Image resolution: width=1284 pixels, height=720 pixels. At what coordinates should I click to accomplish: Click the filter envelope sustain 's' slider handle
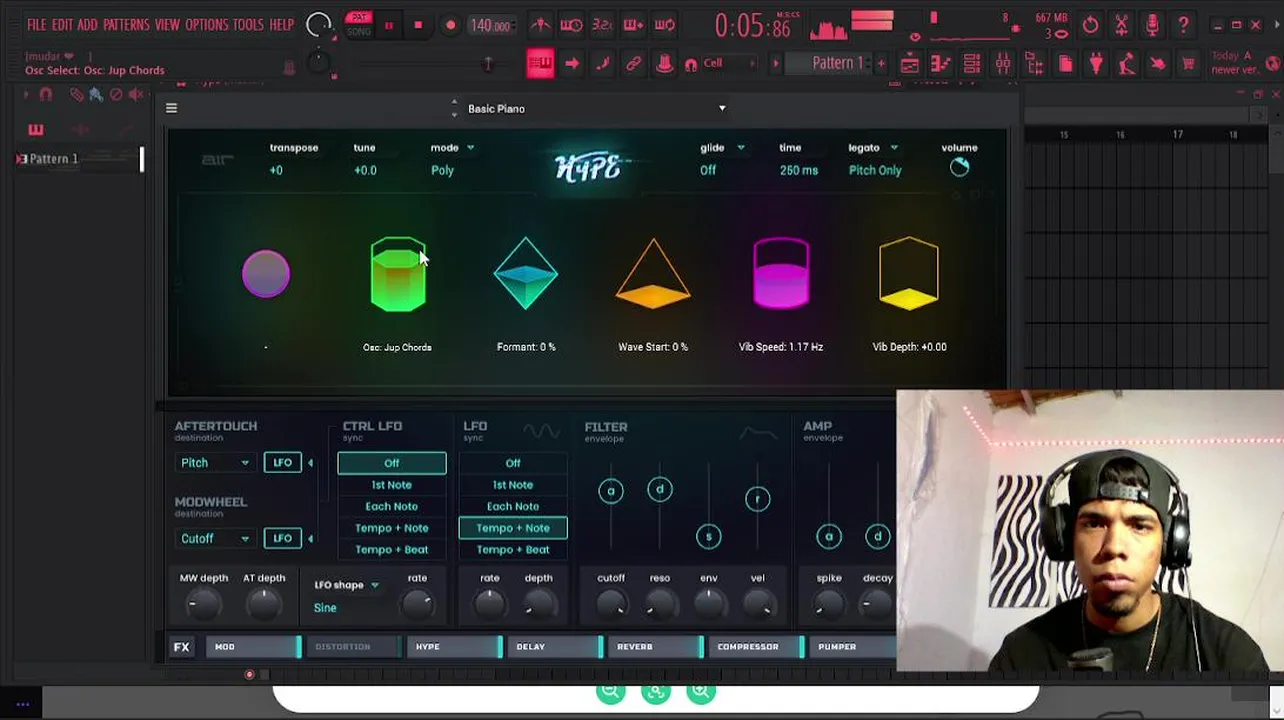(708, 537)
